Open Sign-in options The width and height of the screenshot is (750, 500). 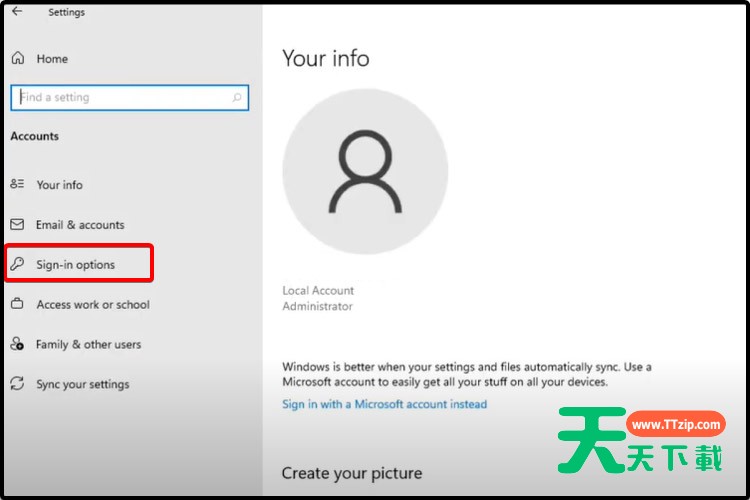point(76,265)
